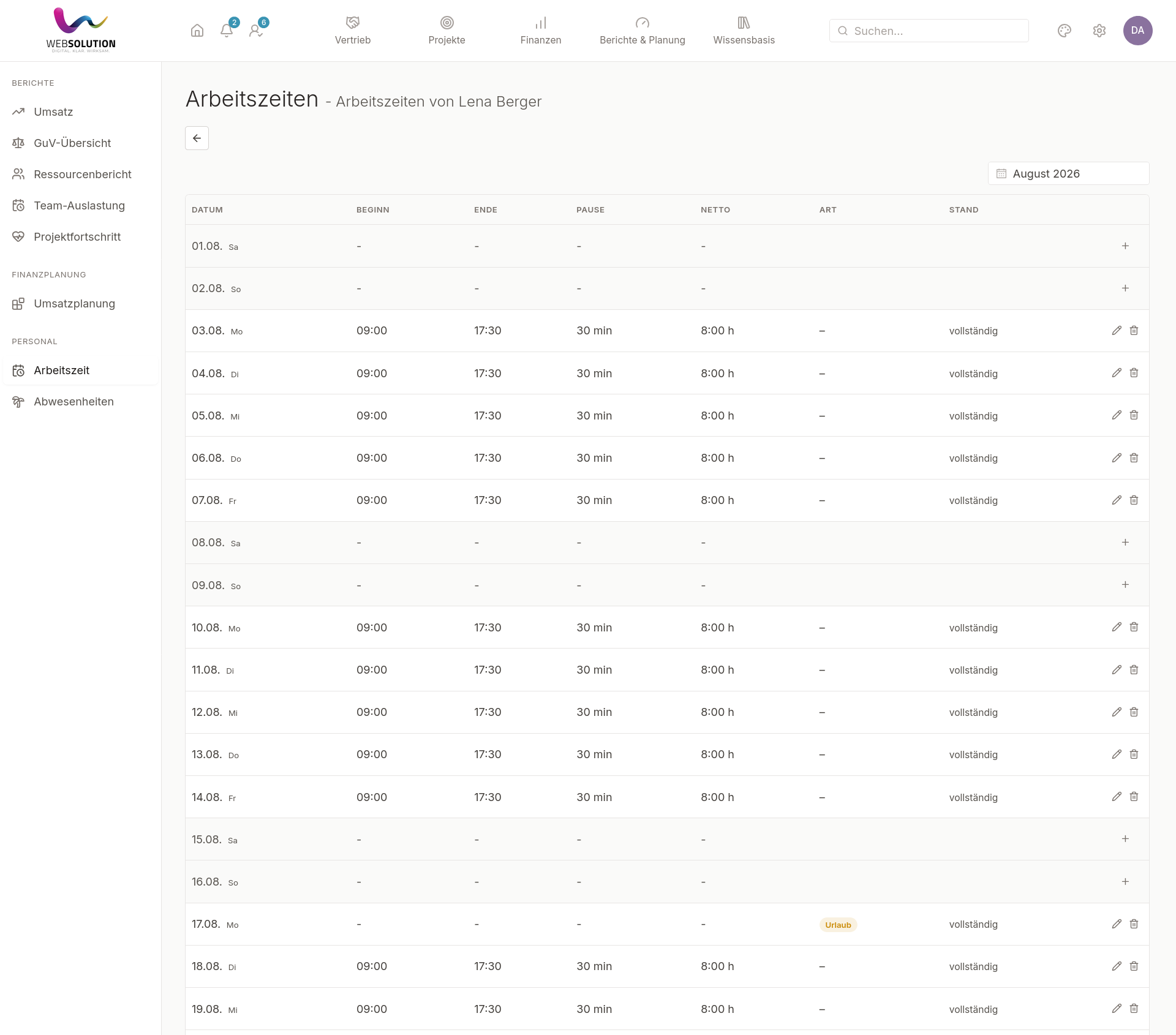Image resolution: width=1176 pixels, height=1035 pixels.
Task: Add a time entry for 16.08. Sunday
Action: [1125, 882]
